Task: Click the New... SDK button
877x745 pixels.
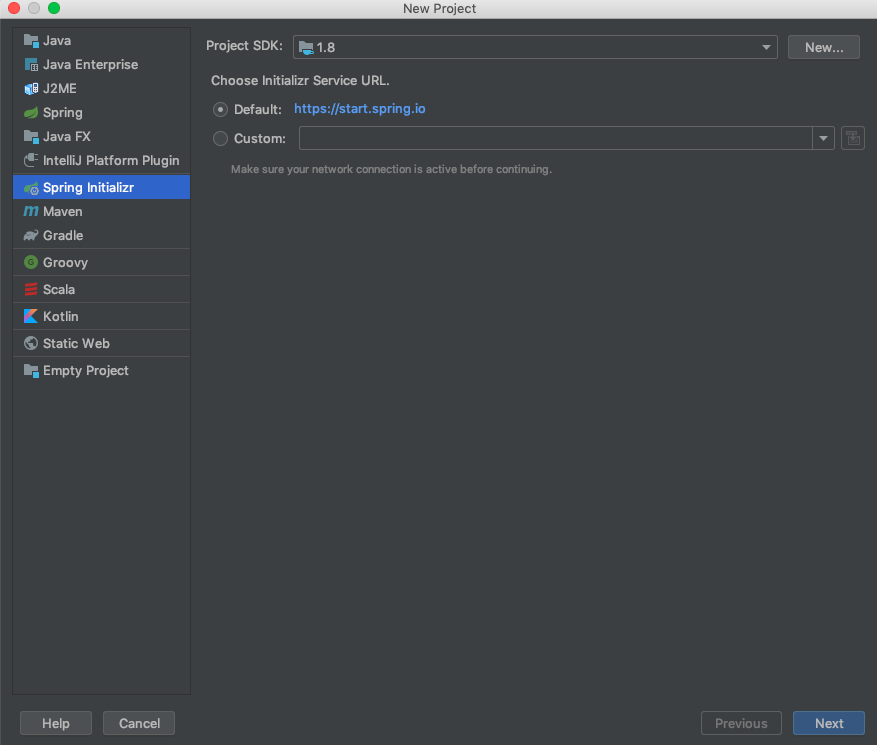Action: [x=823, y=48]
